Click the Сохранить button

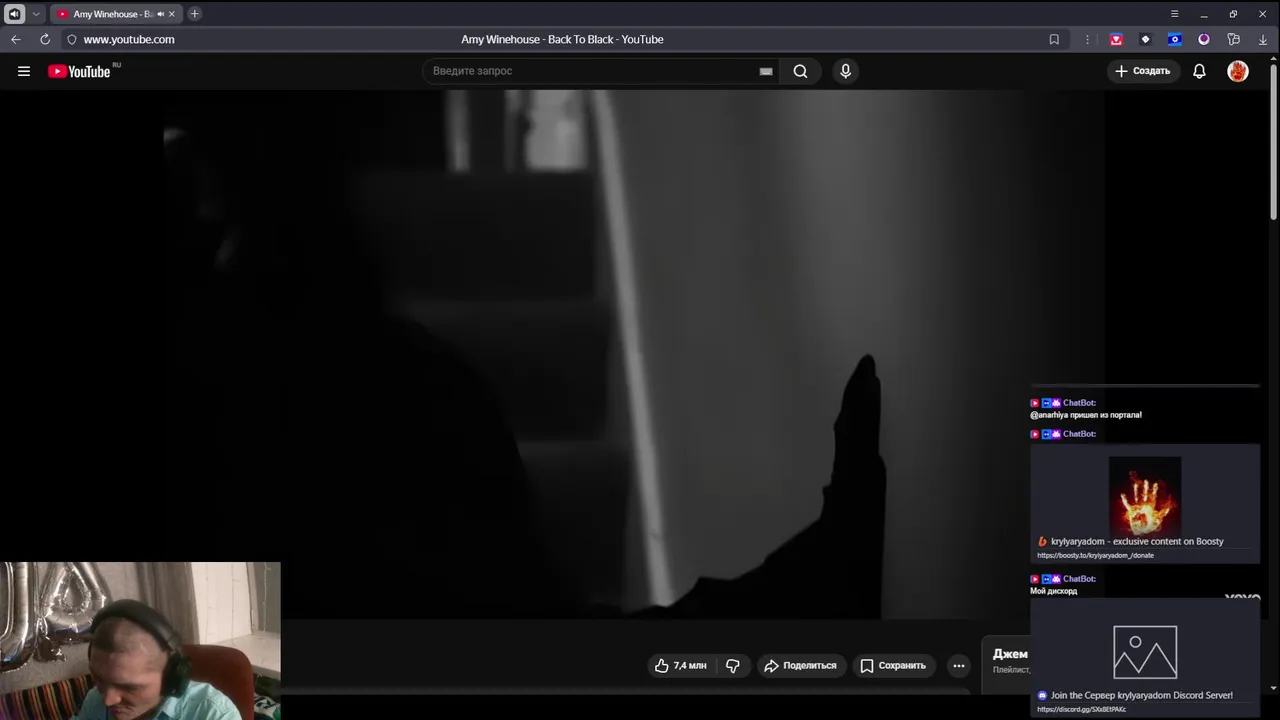[x=893, y=665]
